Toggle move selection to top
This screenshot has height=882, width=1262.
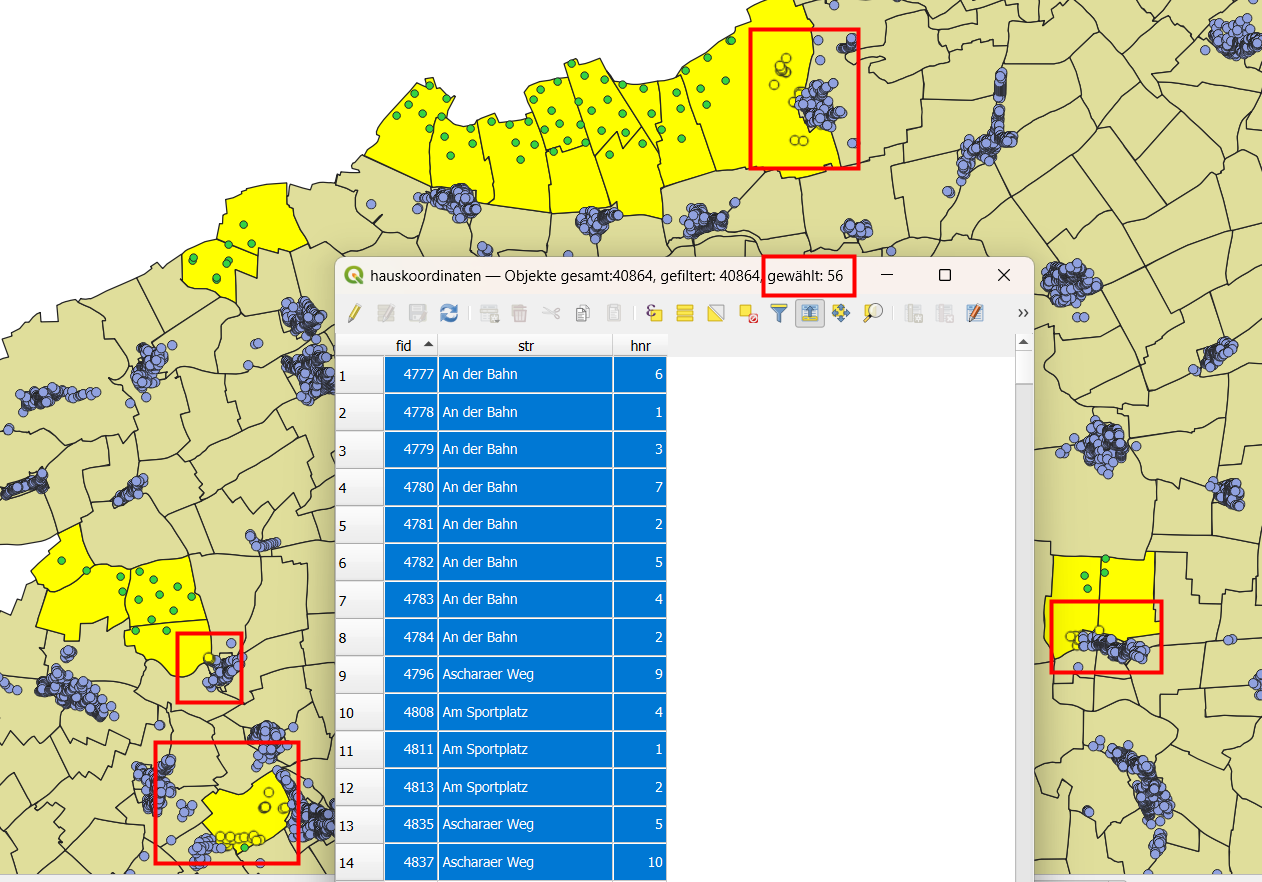click(810, 313)
